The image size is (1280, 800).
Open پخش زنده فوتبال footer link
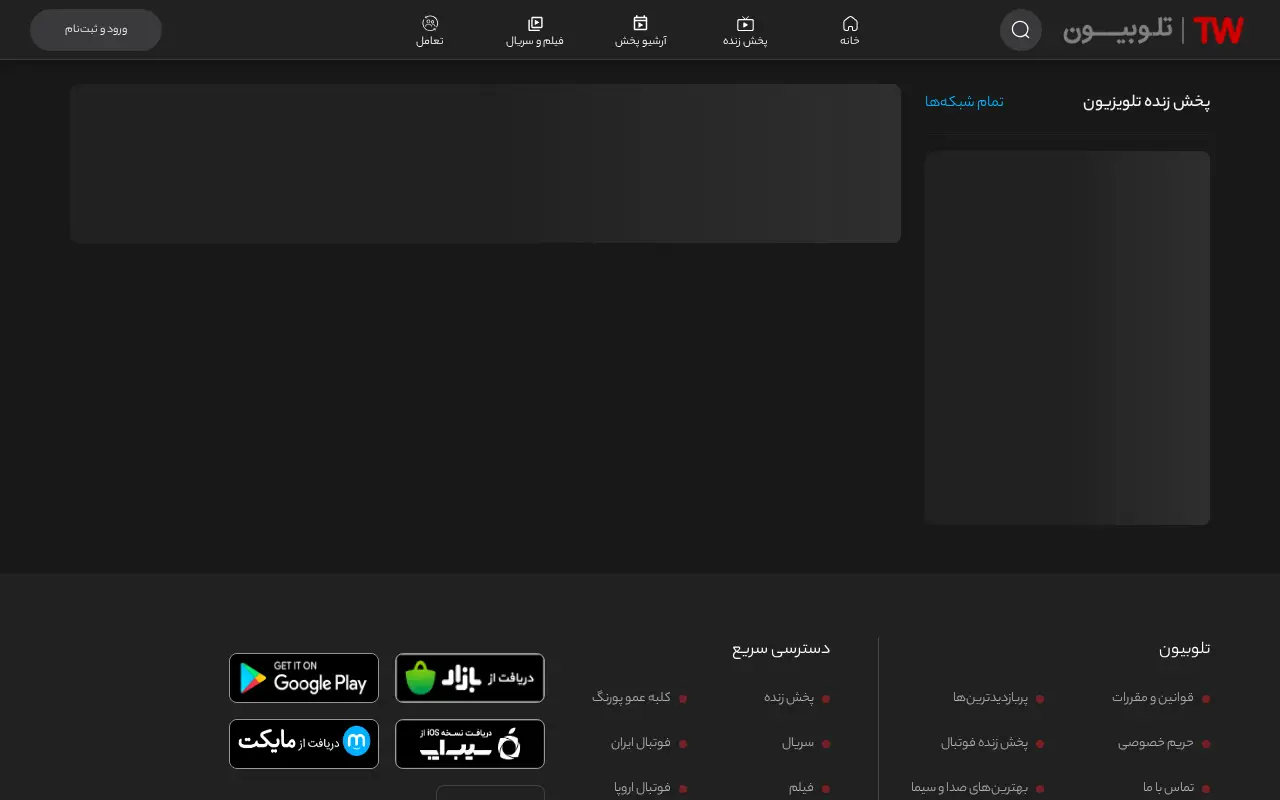tap(985, 743)
